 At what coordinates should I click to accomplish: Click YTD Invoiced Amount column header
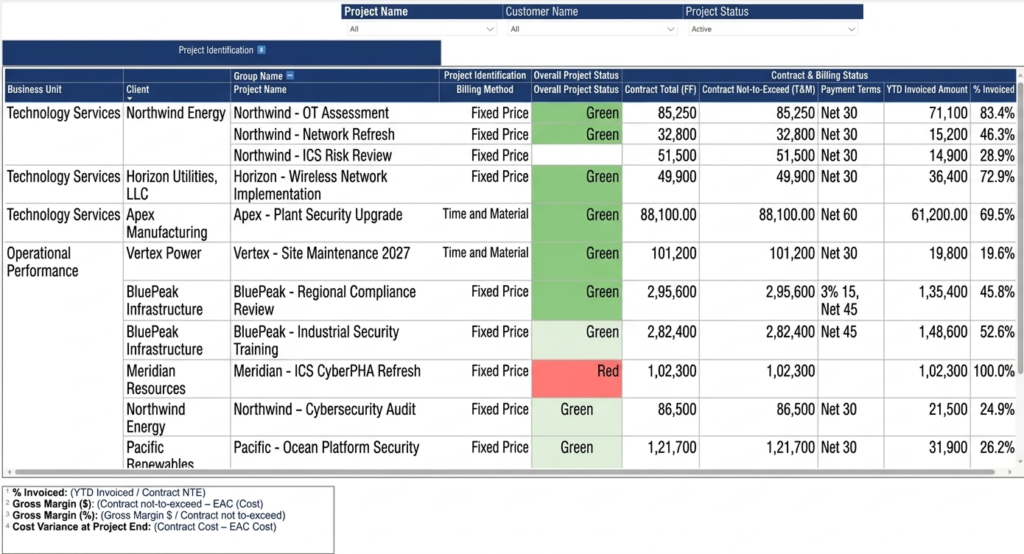[927, 90]
